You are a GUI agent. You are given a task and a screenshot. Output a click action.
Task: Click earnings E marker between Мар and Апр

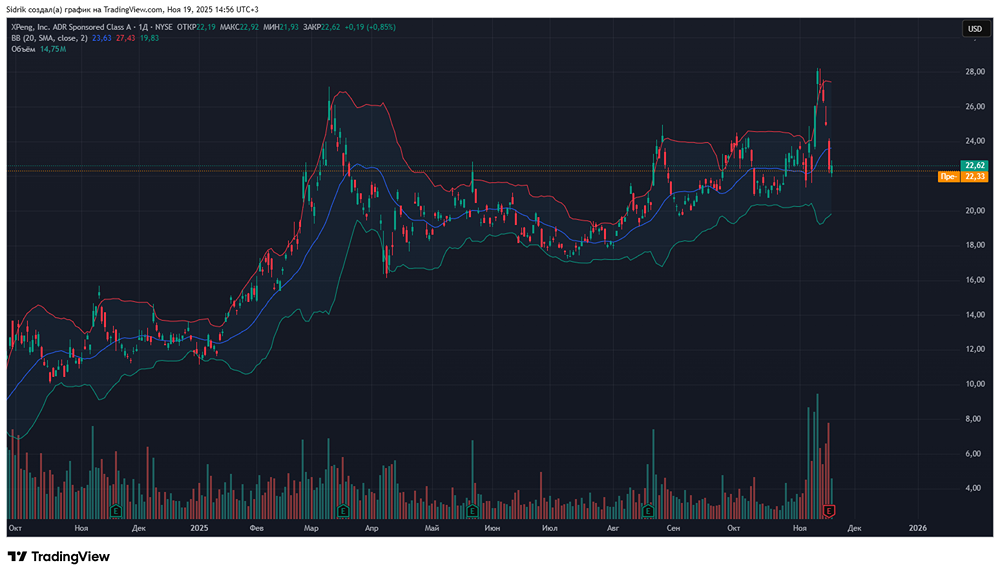[x=343, y=511]
